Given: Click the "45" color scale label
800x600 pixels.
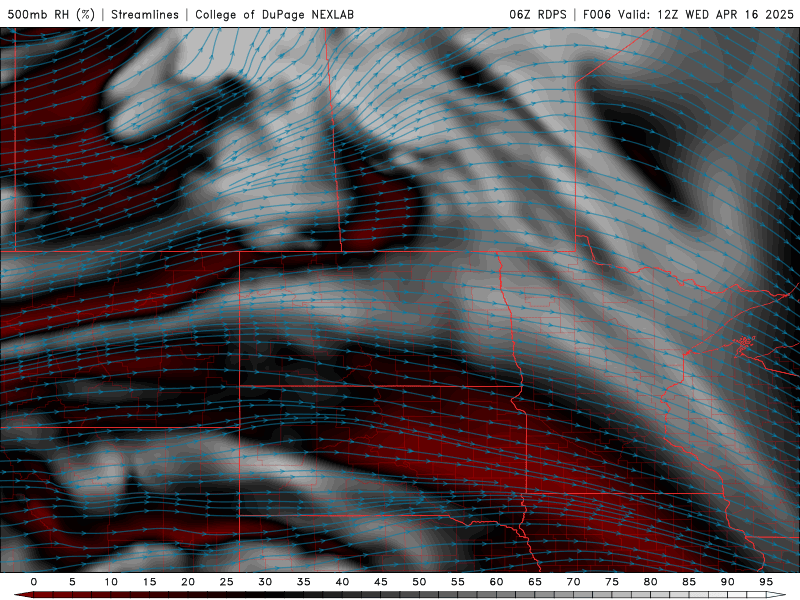Looking at the screenshot, I should 381,582.
